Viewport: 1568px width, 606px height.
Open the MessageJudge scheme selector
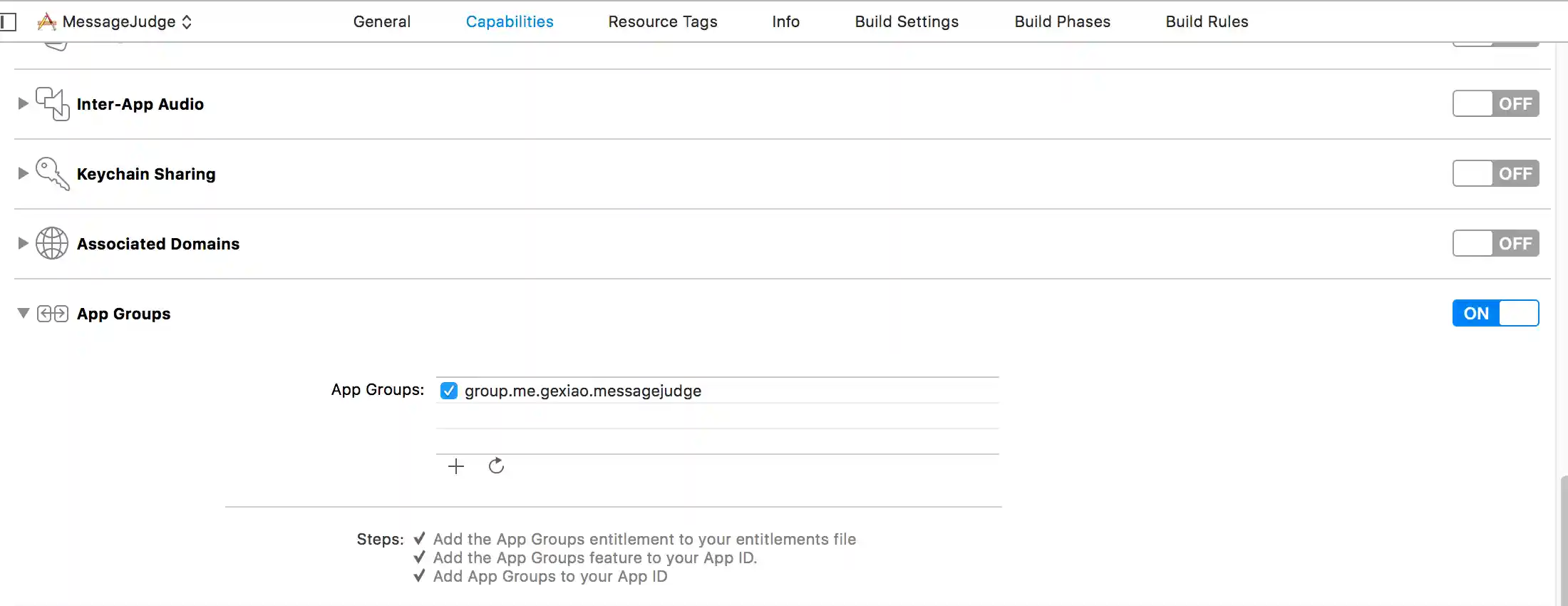point(187,21)
